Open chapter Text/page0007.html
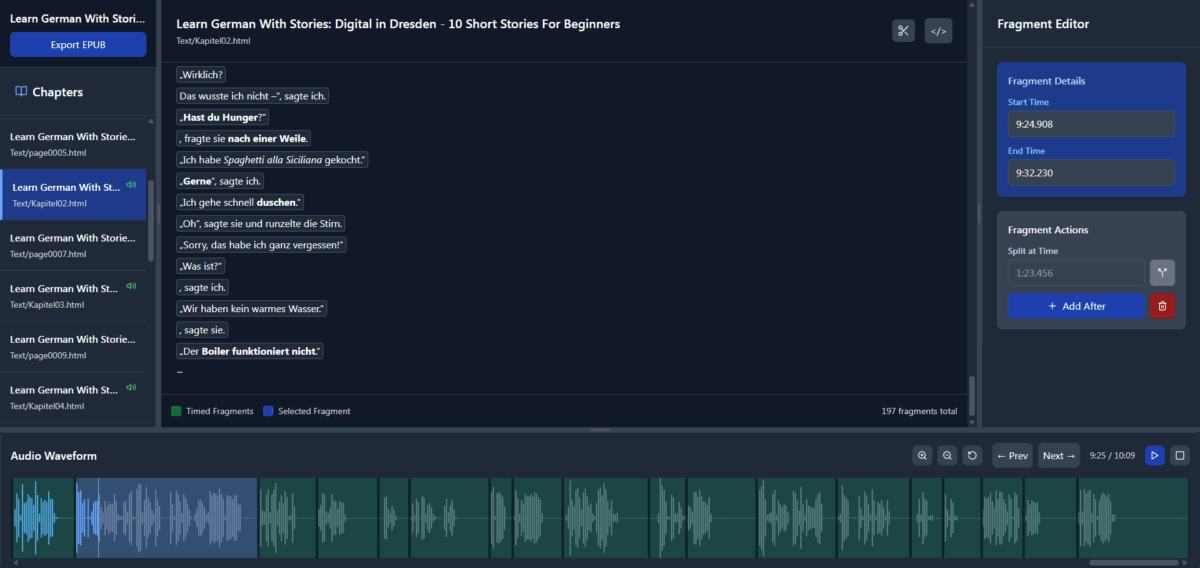The height and width of the screenshot is (568, 1200). 73,245
